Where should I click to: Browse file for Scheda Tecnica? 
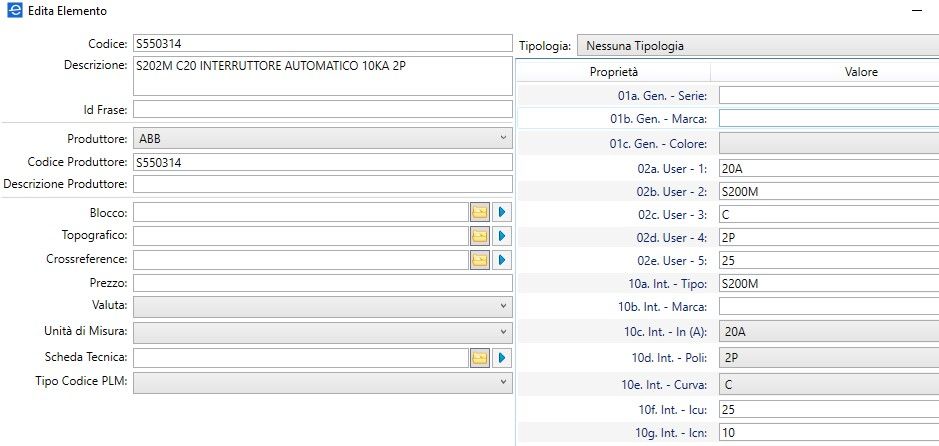480,358
